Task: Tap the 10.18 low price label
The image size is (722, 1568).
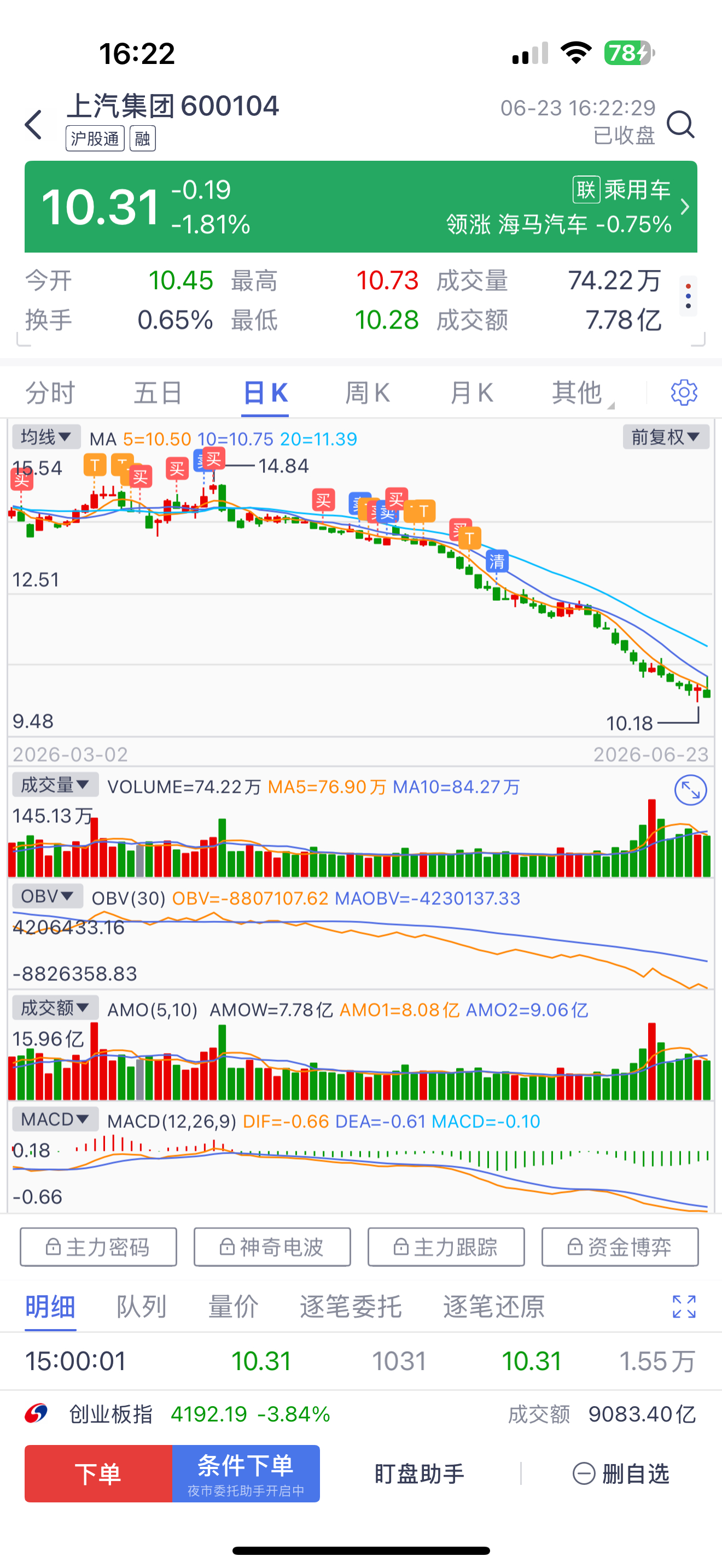Action: tap(630, 724)
